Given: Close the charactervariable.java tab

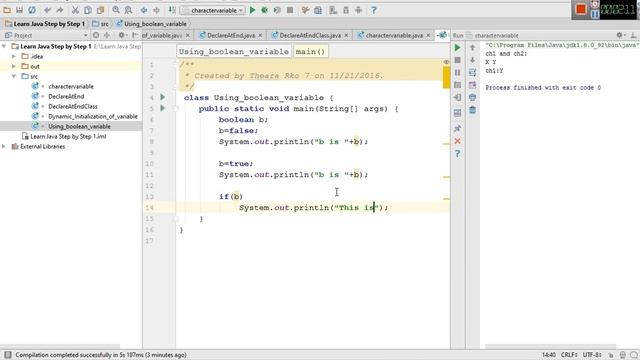Looking at the screenshot, I should pyautogui.click(x=428, y=36).
